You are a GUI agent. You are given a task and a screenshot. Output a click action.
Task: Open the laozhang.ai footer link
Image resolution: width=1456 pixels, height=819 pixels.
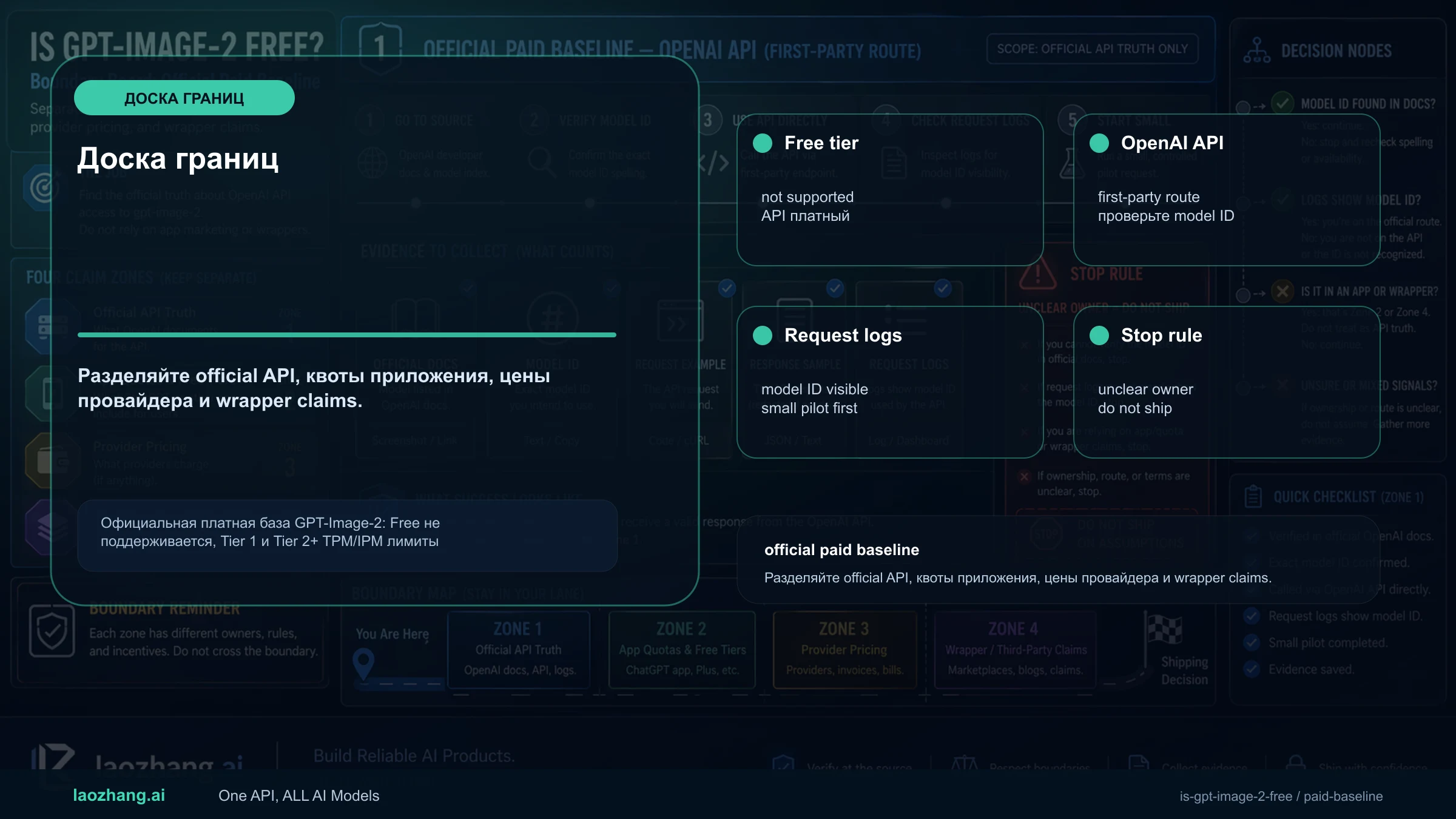tap(119, 795)
